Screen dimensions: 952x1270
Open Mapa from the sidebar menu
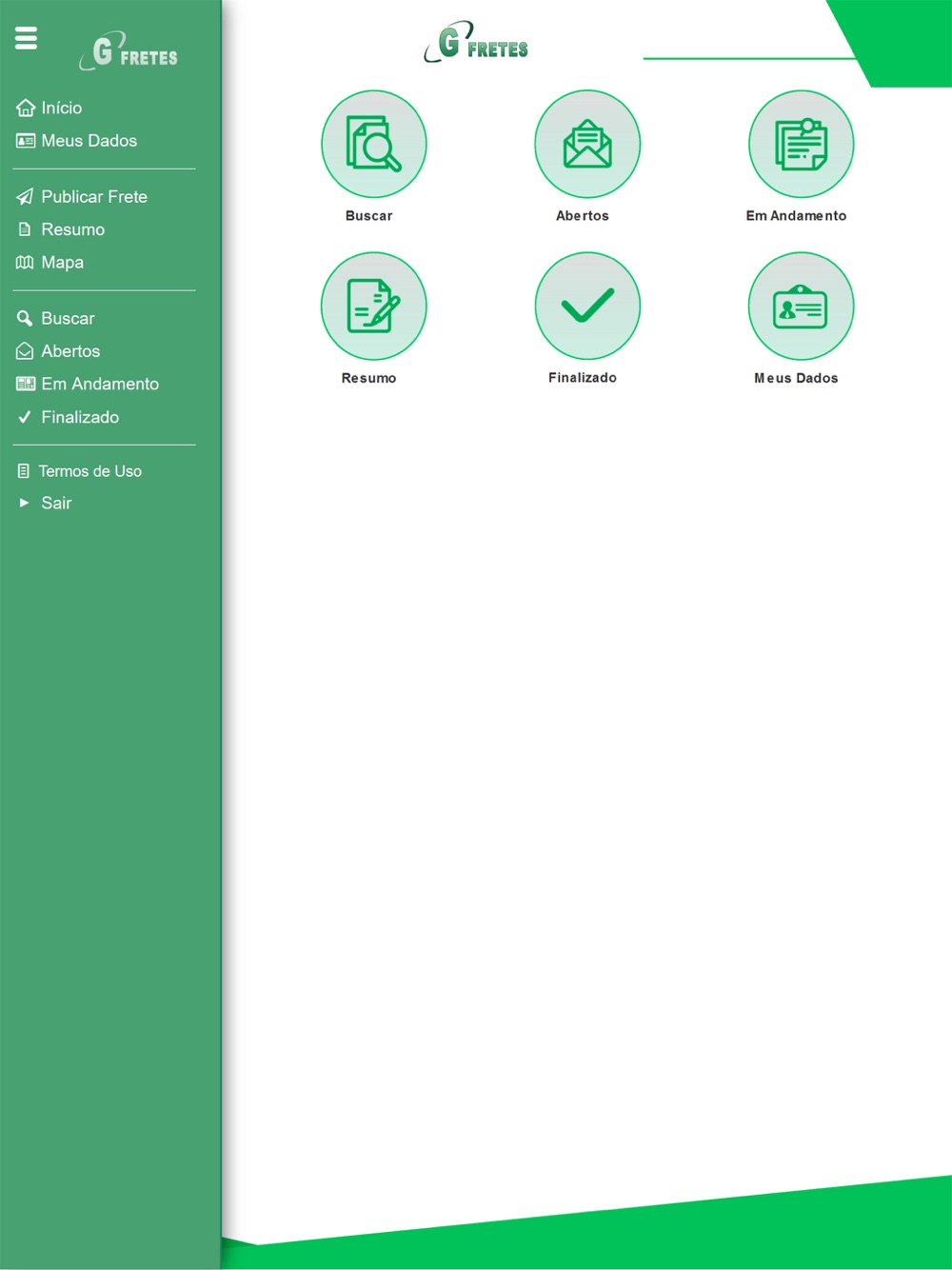(63, 262)
